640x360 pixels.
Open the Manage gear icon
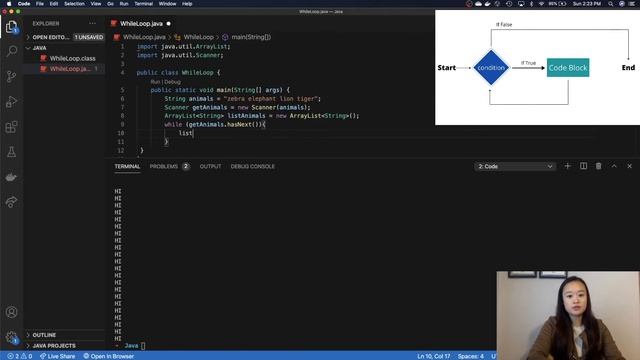pyautogui.click(x=11, y=337)
